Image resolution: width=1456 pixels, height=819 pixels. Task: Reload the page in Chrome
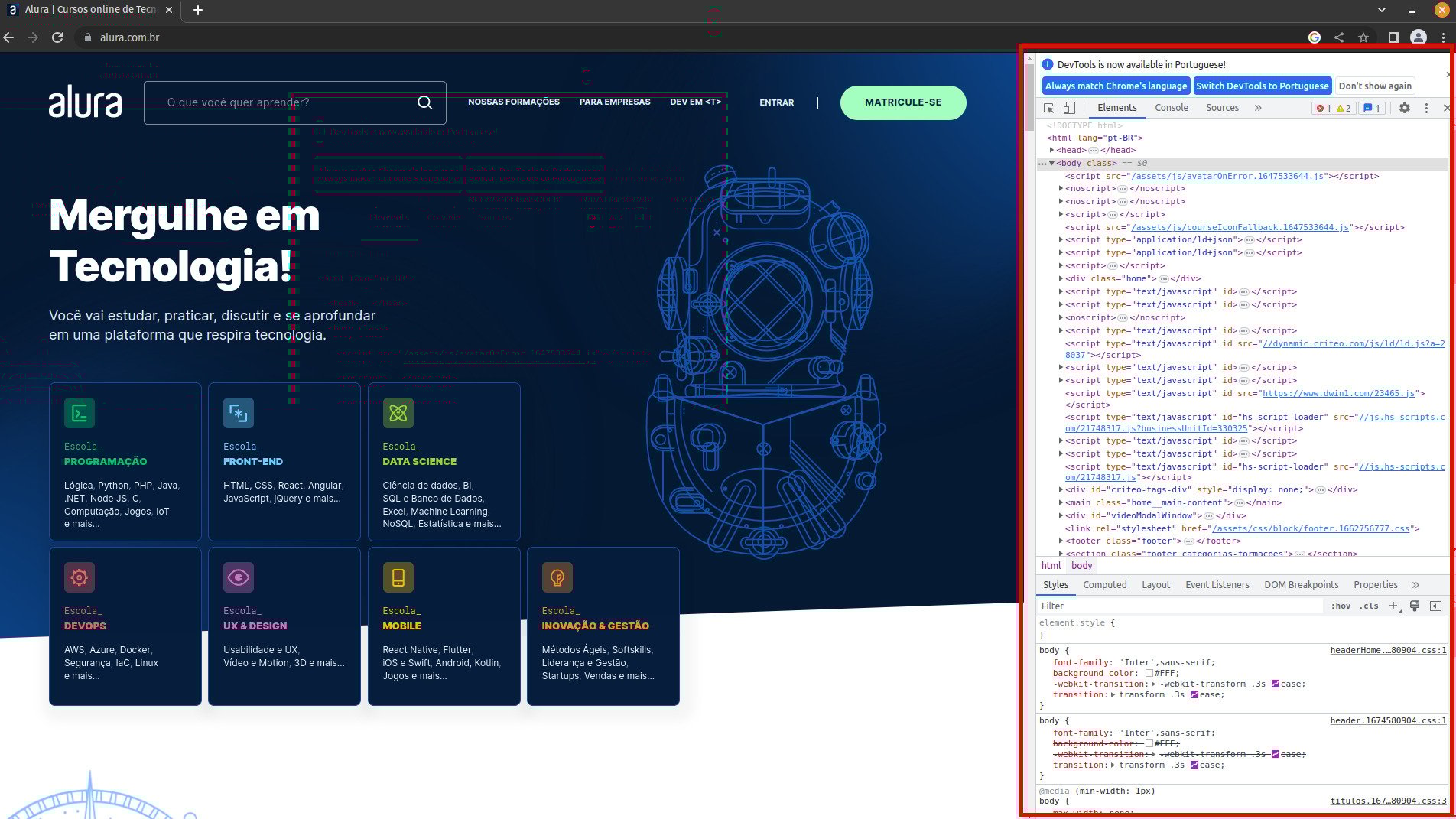pos(57,37)
